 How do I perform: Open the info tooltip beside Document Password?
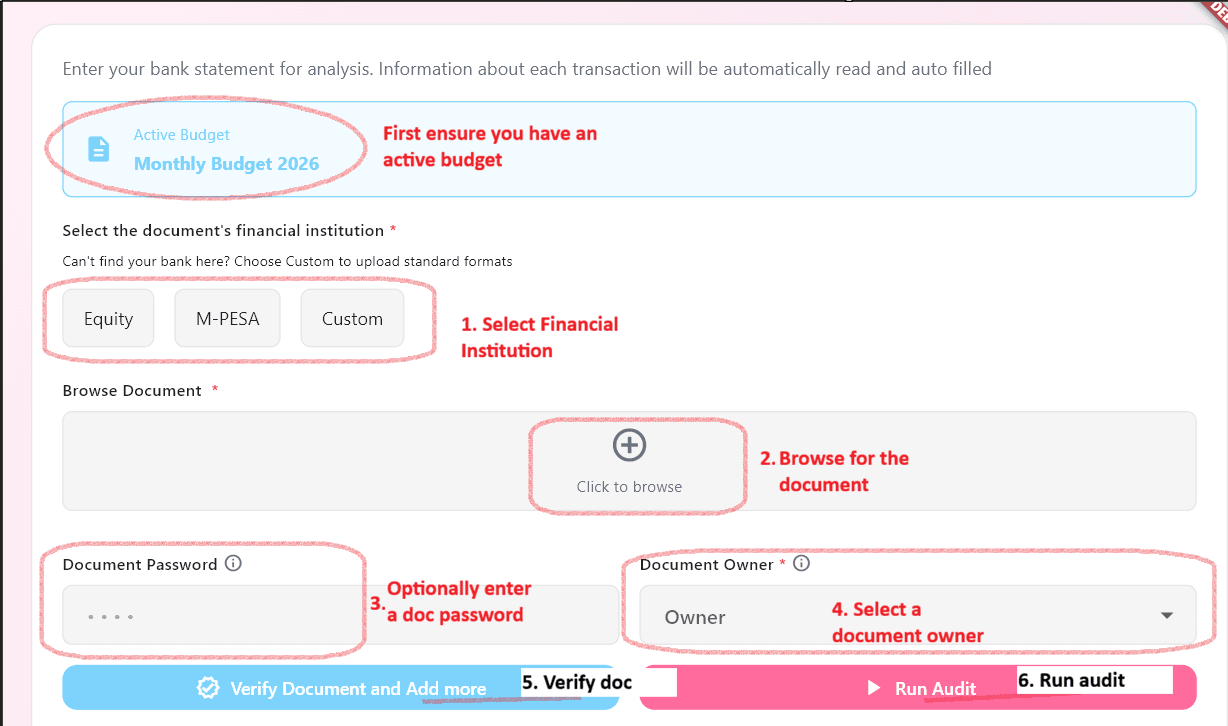234,563
